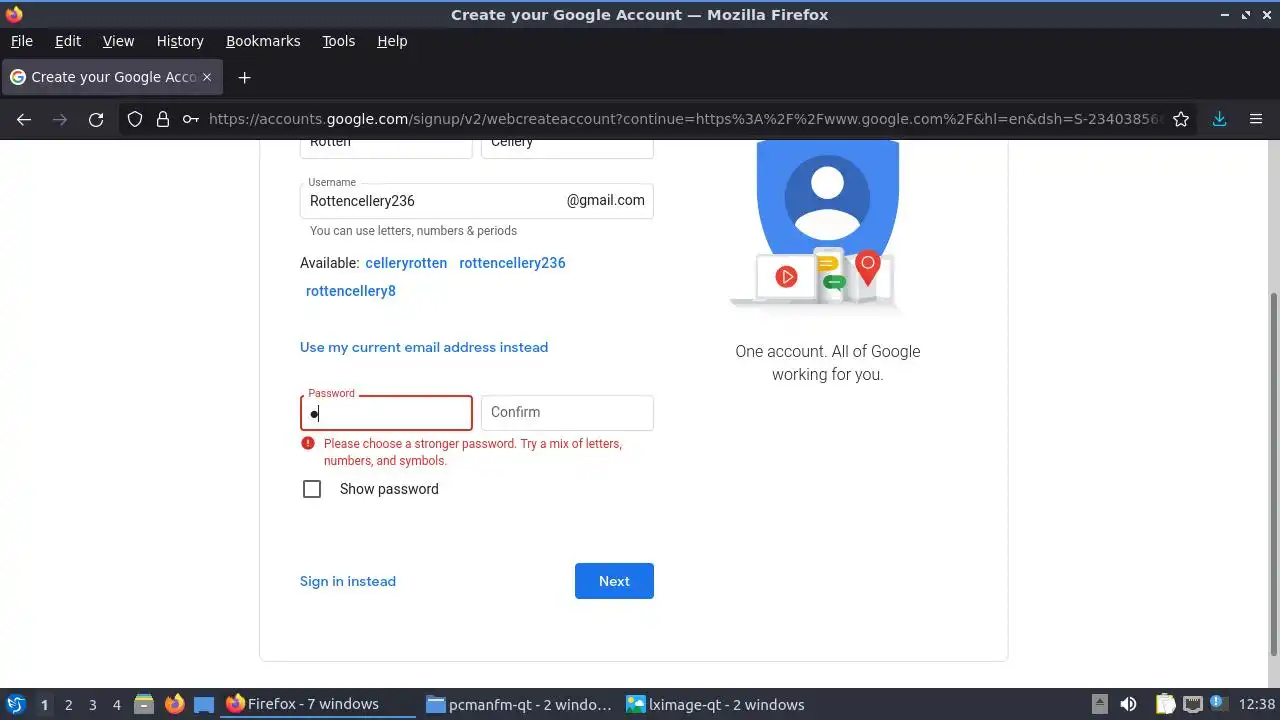Close the Create your Google Account tab
The image size is (1280, 720).
coord(207,77)
